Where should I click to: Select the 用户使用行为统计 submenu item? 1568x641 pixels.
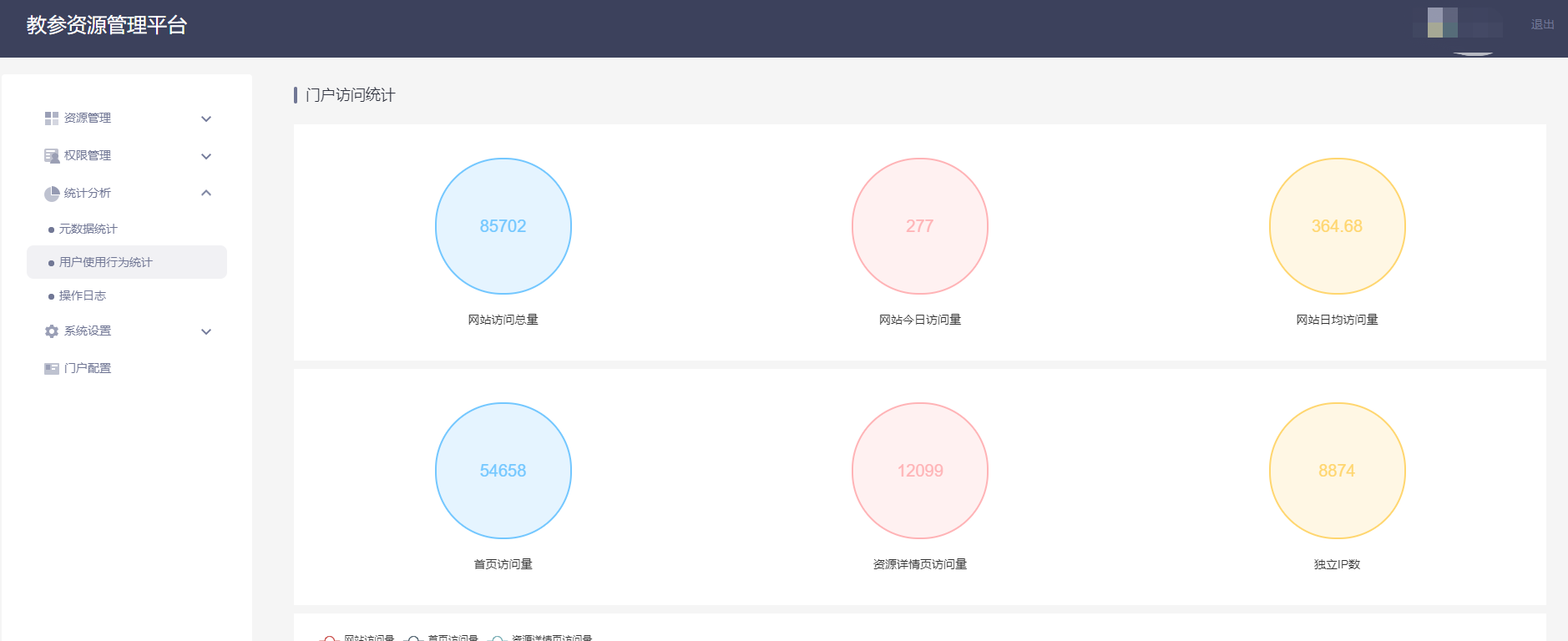127,262
